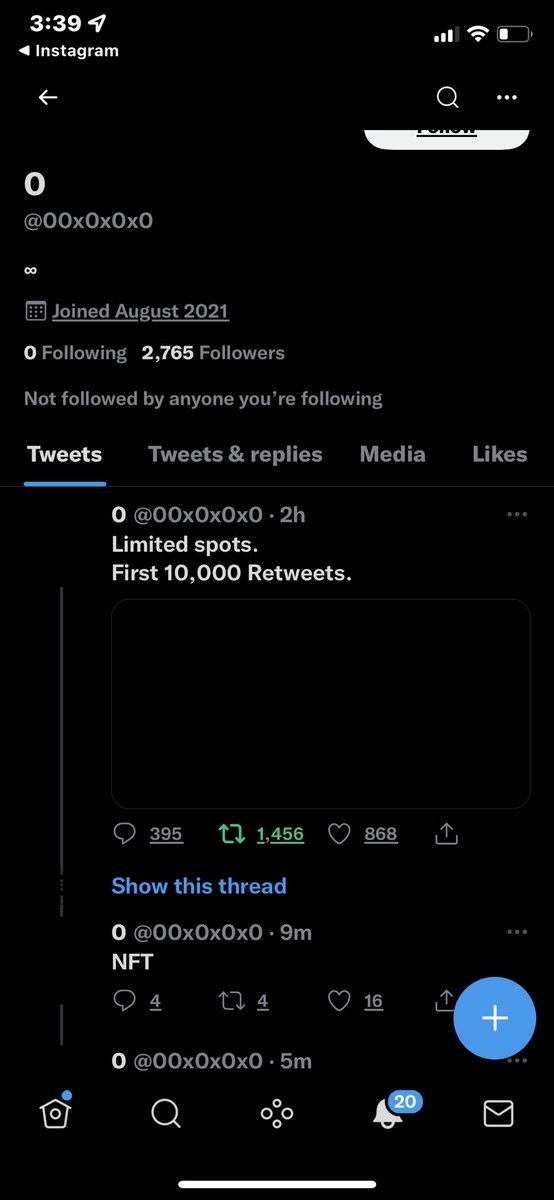Switch to the Media tab
The height and width of the screenshot is (1200, 554).
(393, 454)
